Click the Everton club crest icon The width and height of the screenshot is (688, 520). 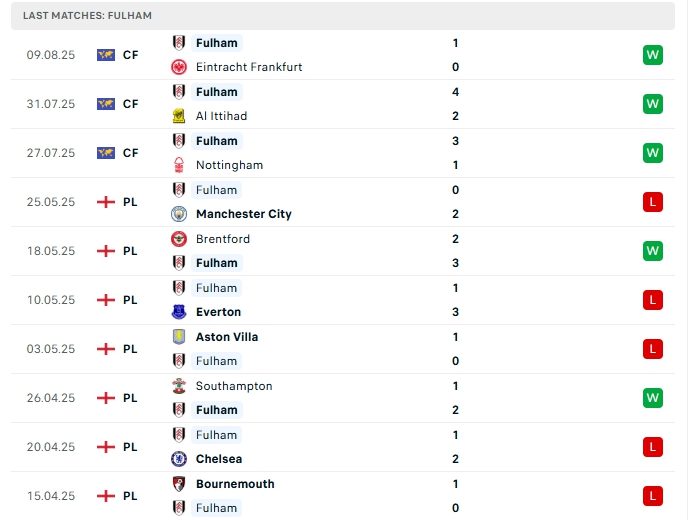point(179,312)
